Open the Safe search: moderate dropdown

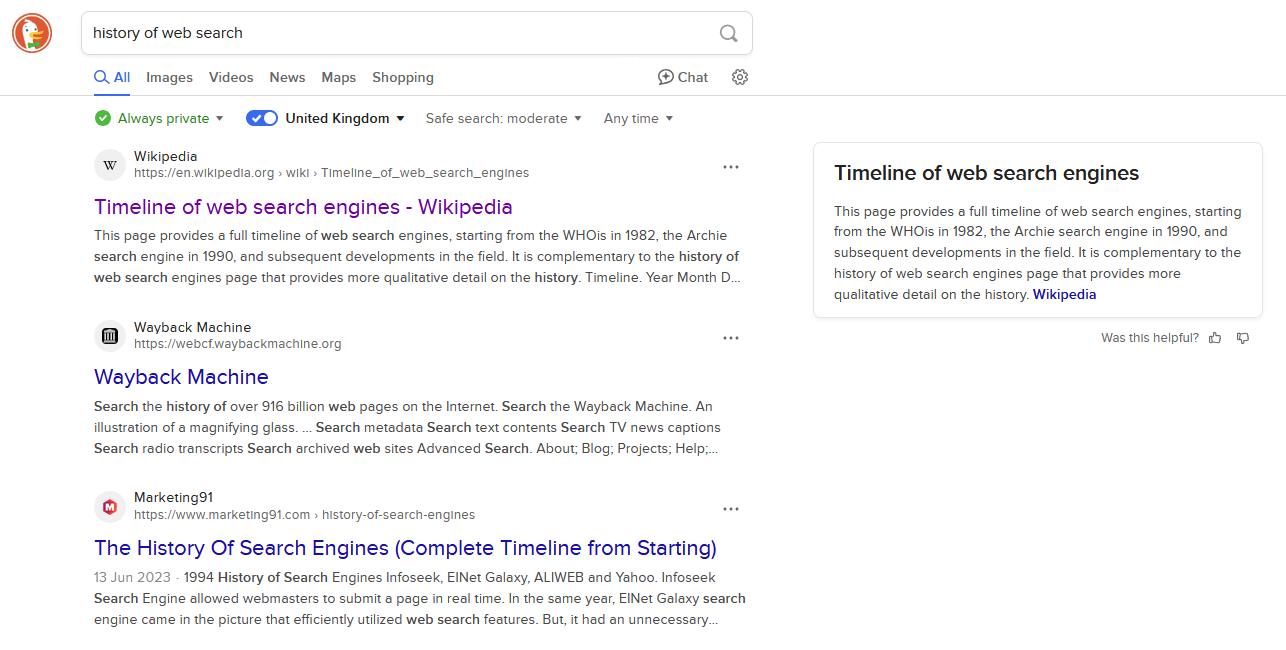tap(503, 118)
